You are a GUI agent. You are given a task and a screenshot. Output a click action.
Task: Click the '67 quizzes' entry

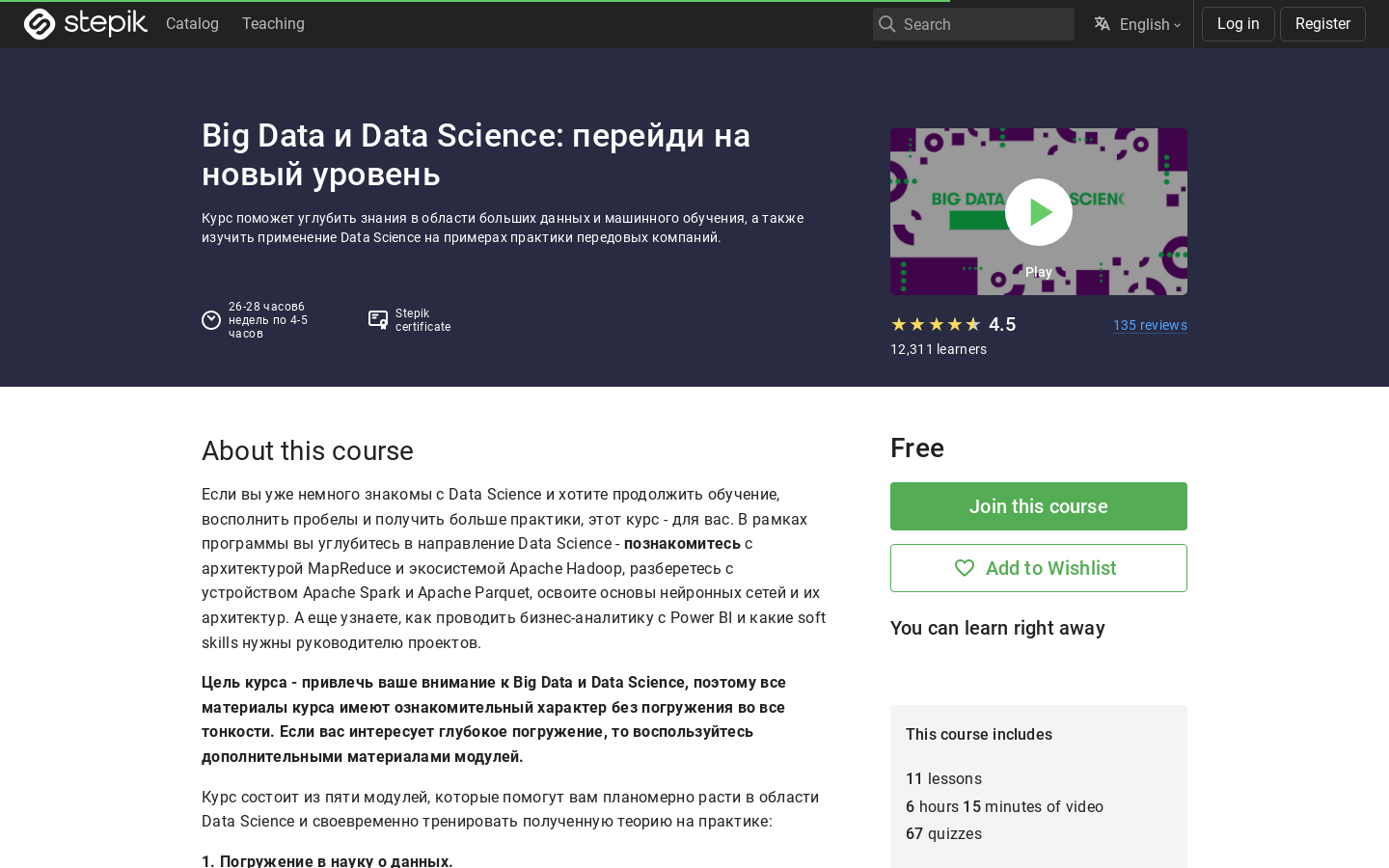tap(943, 833)
